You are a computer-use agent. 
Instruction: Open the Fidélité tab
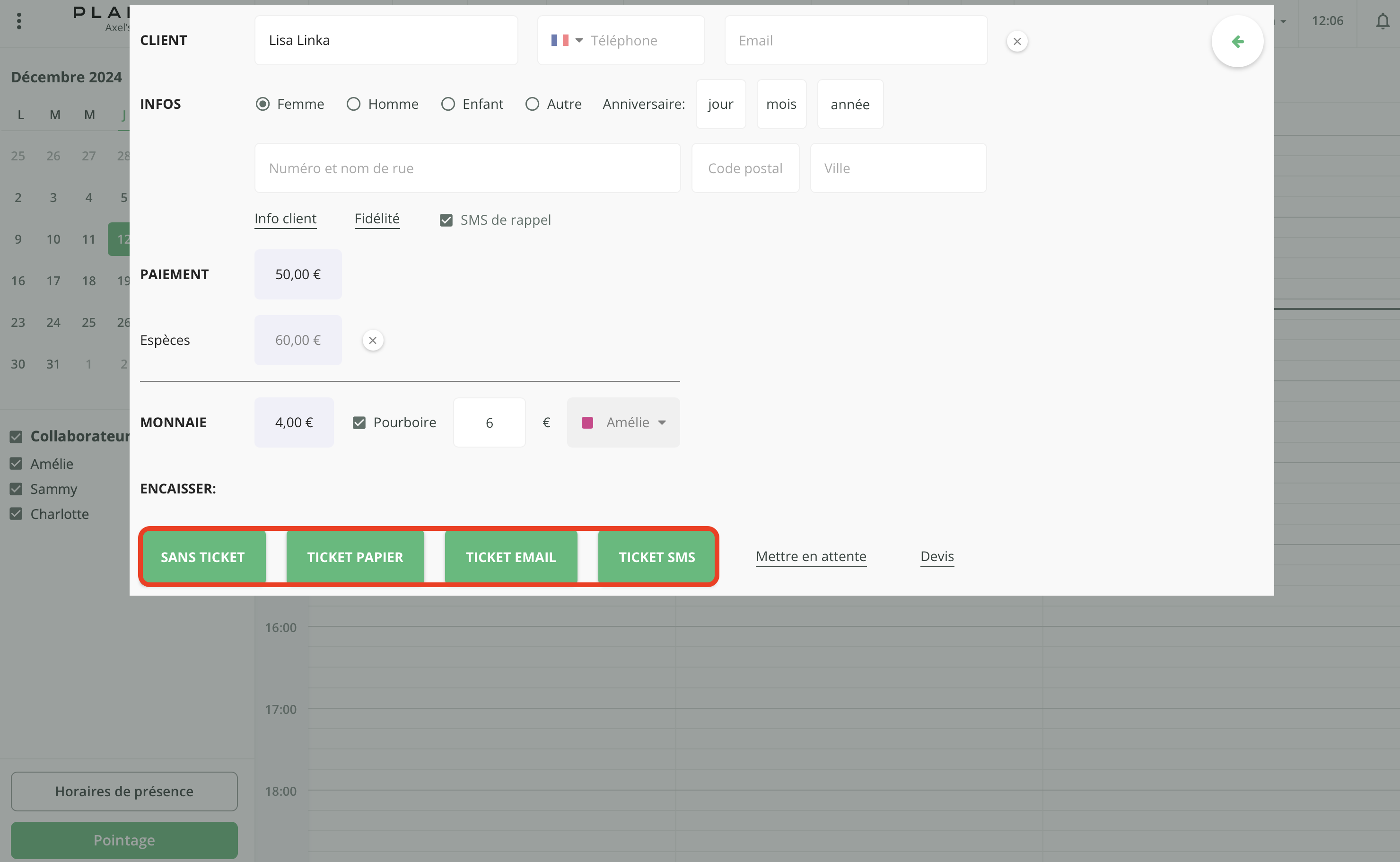376,219
